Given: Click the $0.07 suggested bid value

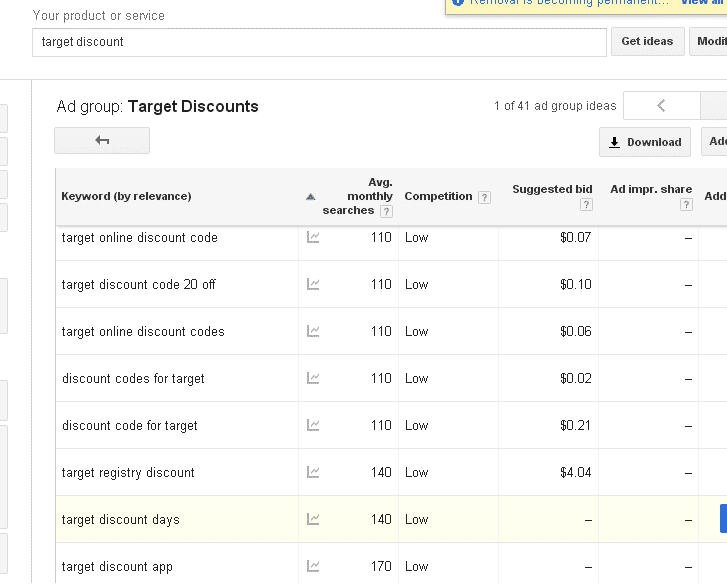Looking at the screenshot, I should click(575, 237).
